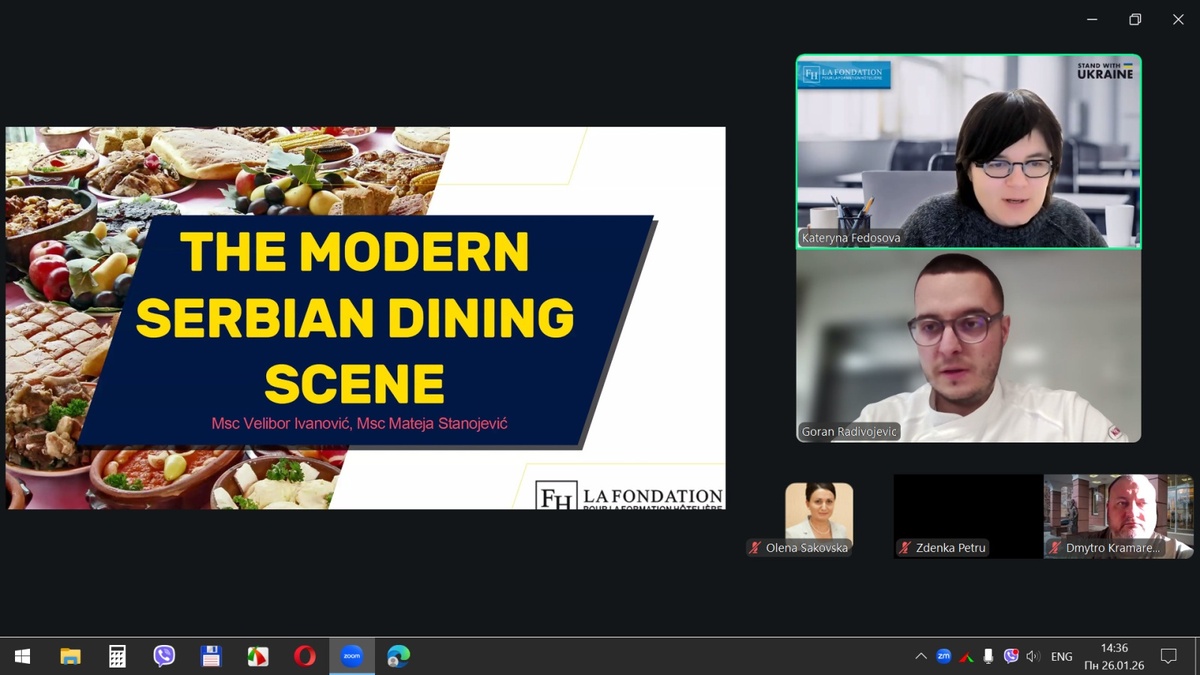Screen dimensions: 1200x675
Task: Open Opera browser from the taskbar
Action: click(304, 656)
